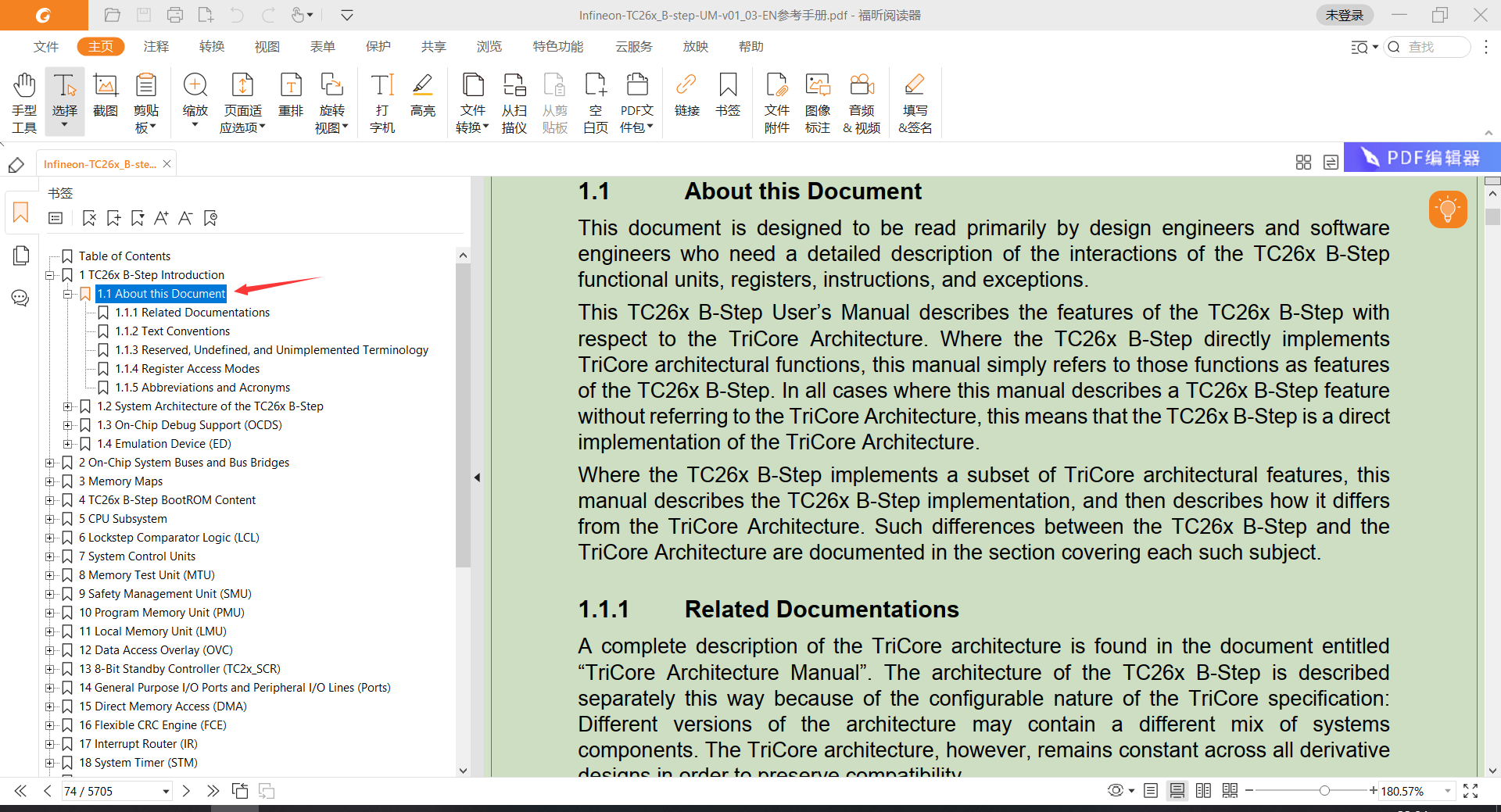Switch to 注释 (Comment) tab
The height and width of the screenshot is (812, 1501).
point(156,47)
